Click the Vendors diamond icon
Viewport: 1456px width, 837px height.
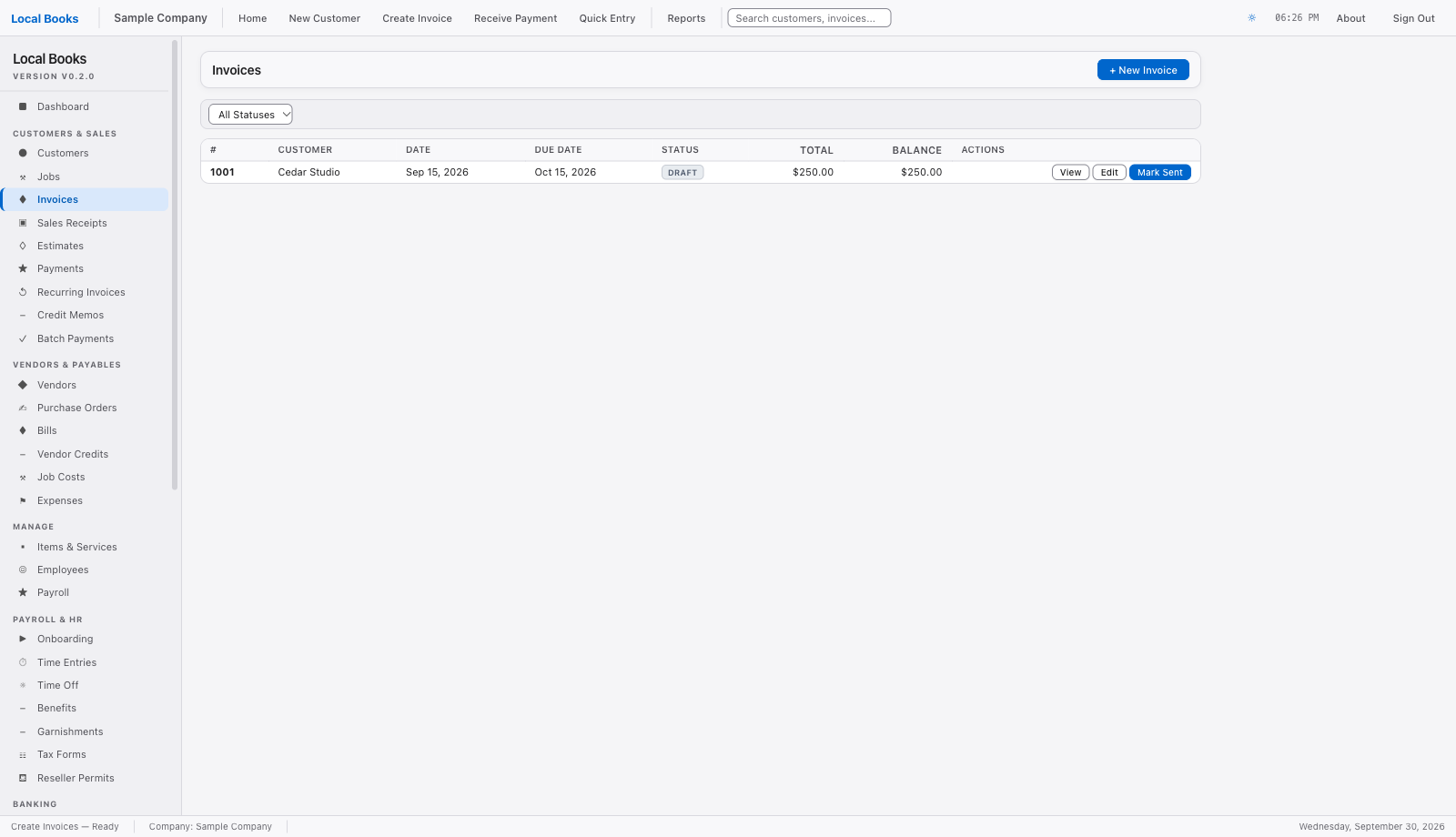click(x=23, y=385)
